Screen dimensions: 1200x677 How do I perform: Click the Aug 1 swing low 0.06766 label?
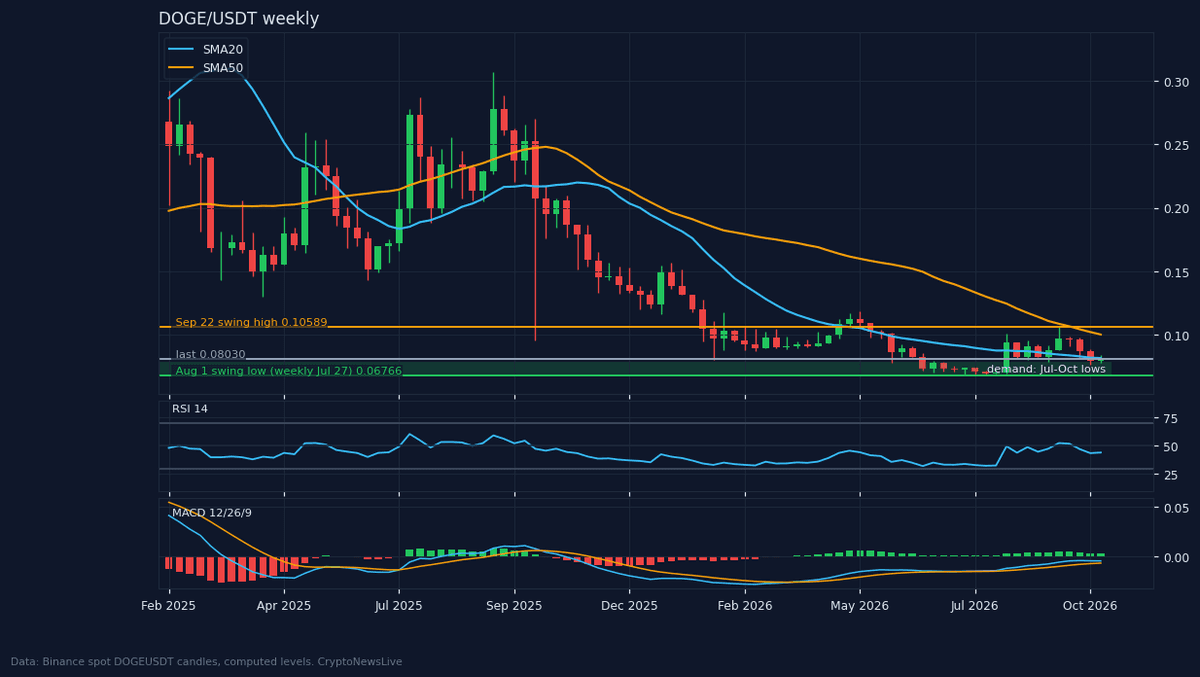tap(289, 371)
